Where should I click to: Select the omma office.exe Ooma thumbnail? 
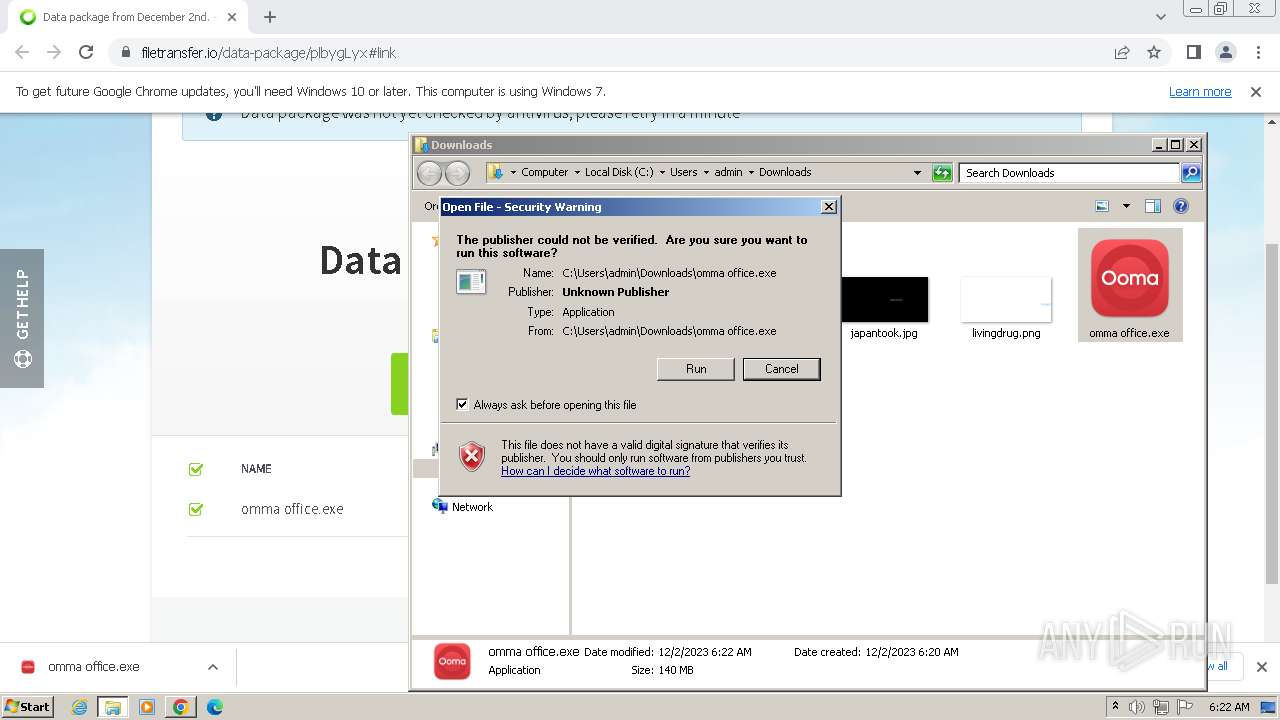pyautogui.click(x=1129, y=279)
